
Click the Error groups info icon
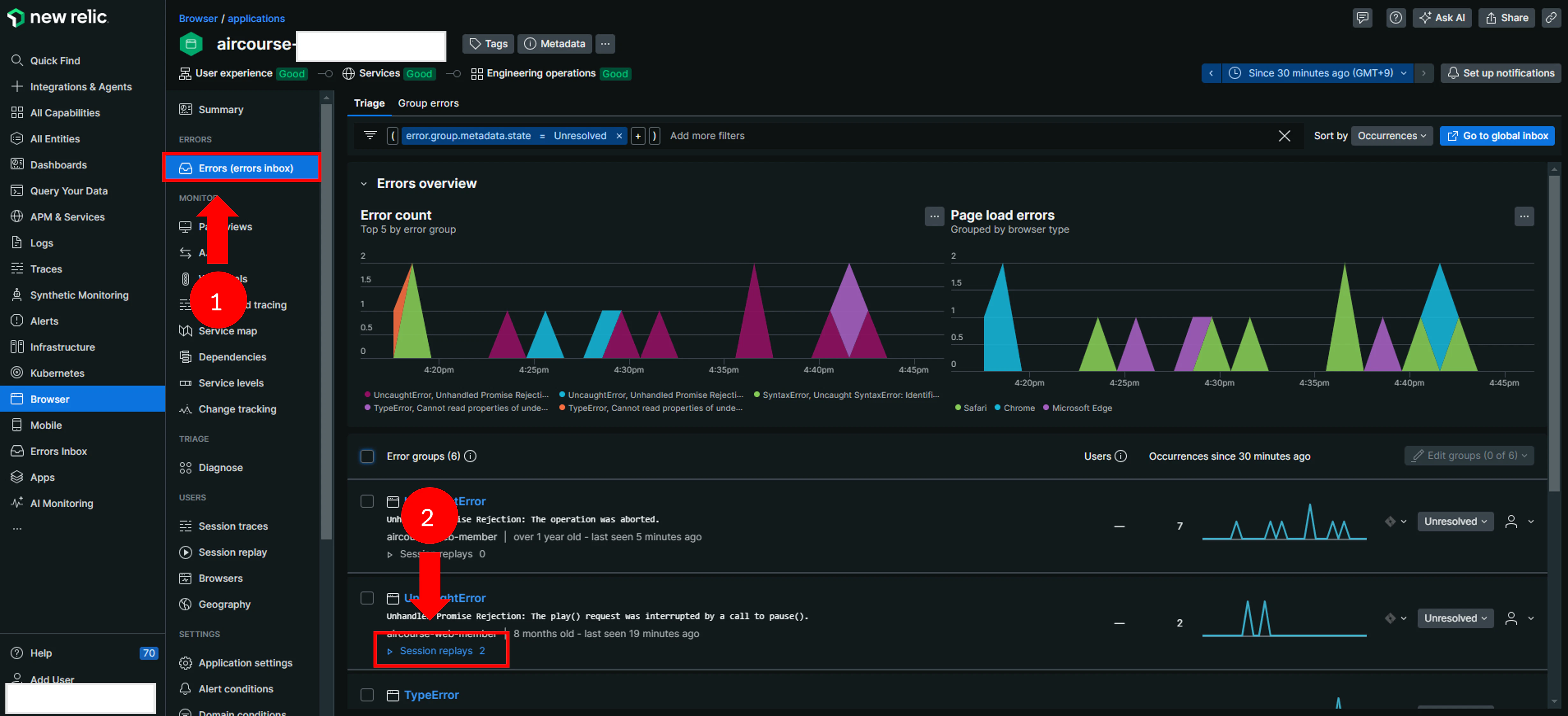click(471, 456)
